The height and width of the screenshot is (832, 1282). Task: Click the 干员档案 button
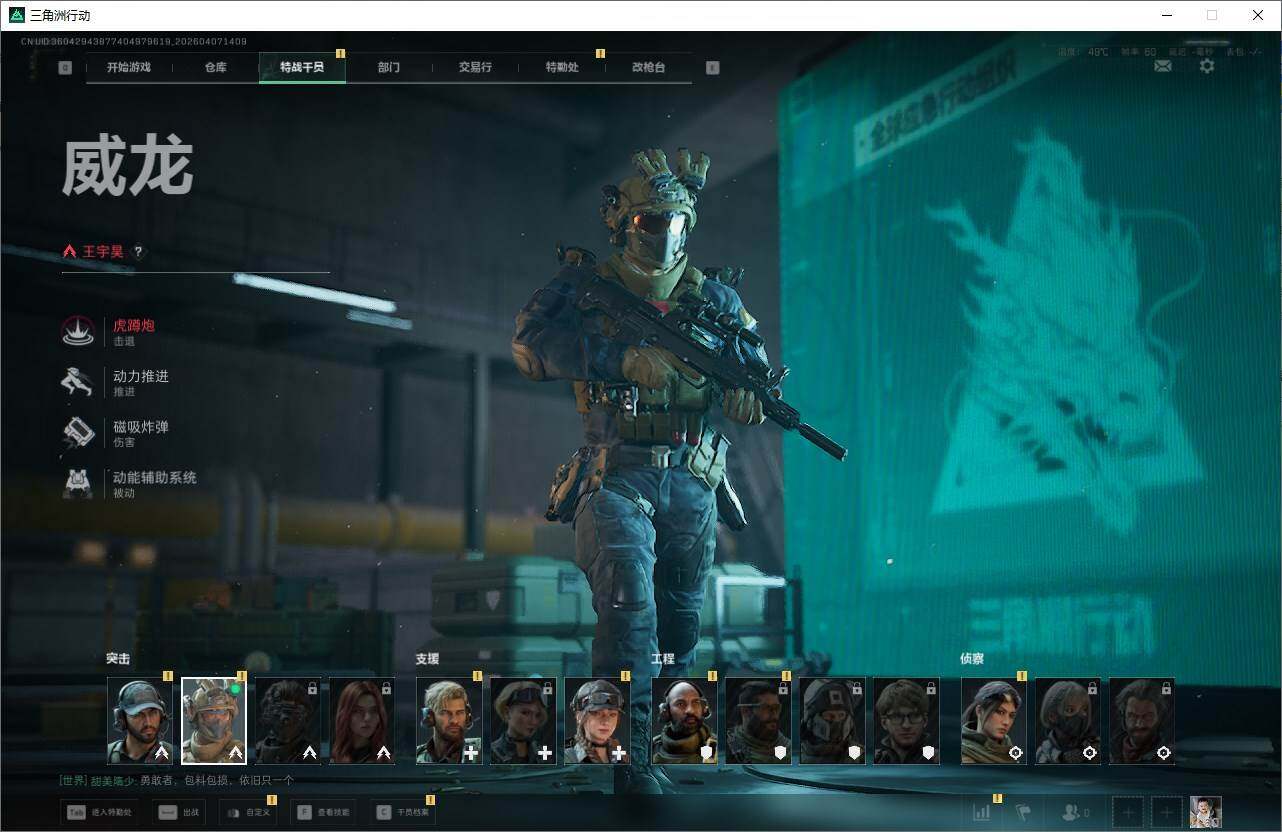tap(402, 813)
